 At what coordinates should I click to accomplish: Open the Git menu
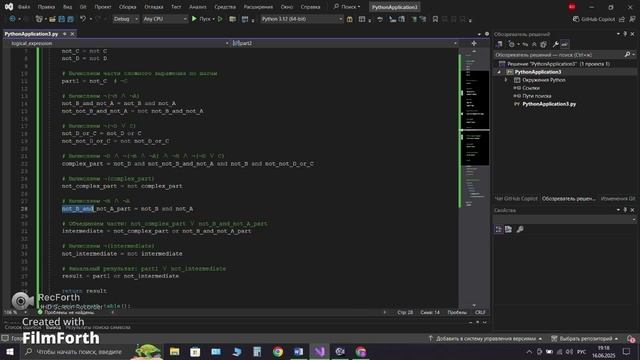pos(83,7)
